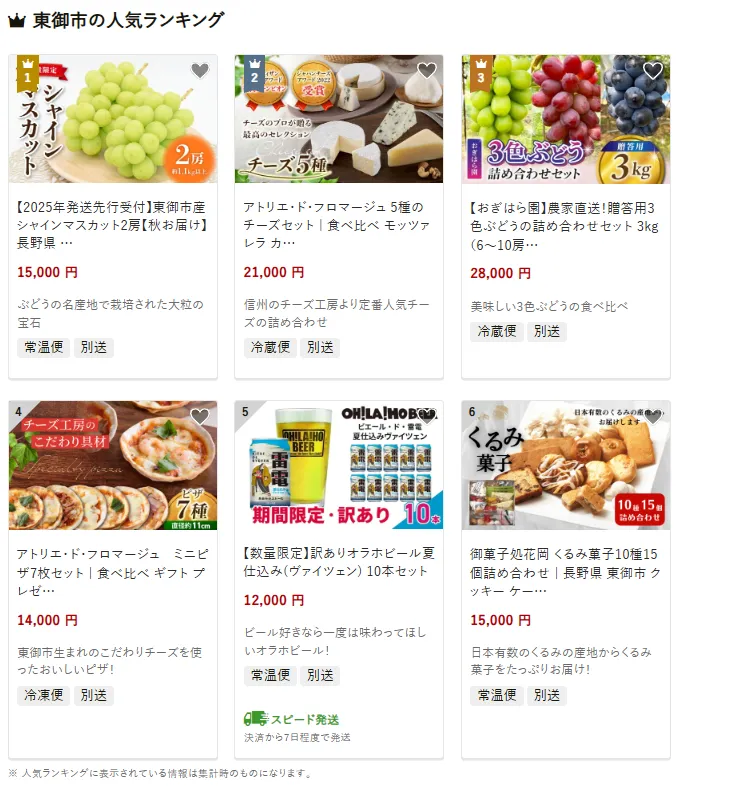Click 別送 tag on くるみ菓子 card
Viewport: 751px width, 795px height.
point(547,695)
